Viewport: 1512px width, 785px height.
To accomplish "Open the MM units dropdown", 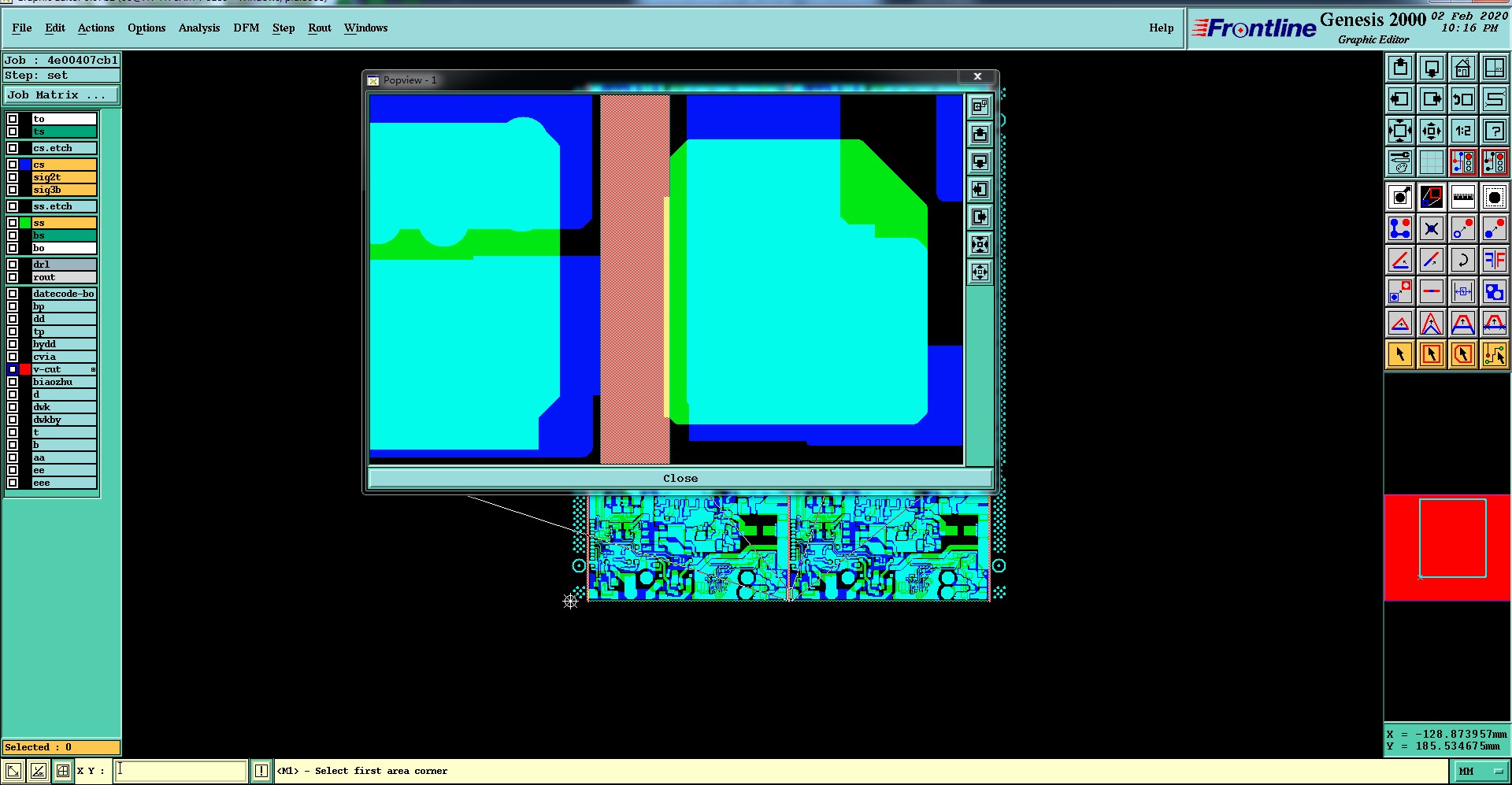I will click(1480, 771).
